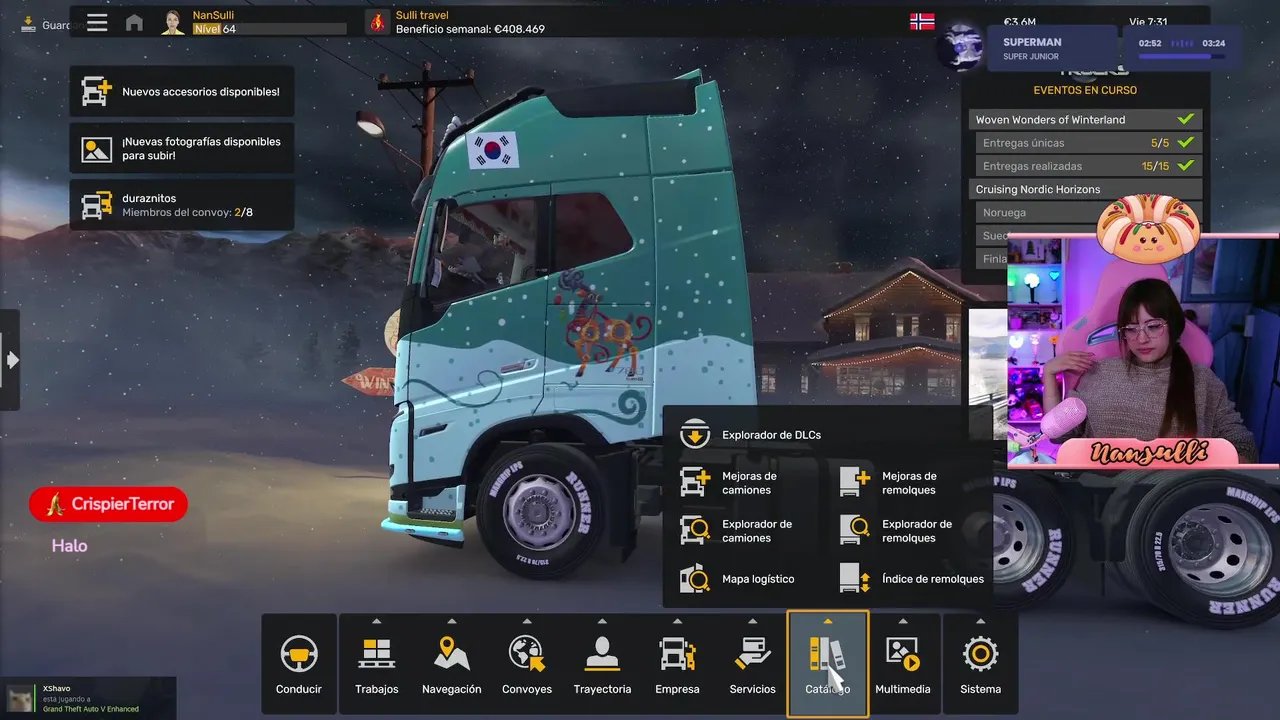Open the Sistema settings gear
The image size is (1280, 720).
[980, 664]
